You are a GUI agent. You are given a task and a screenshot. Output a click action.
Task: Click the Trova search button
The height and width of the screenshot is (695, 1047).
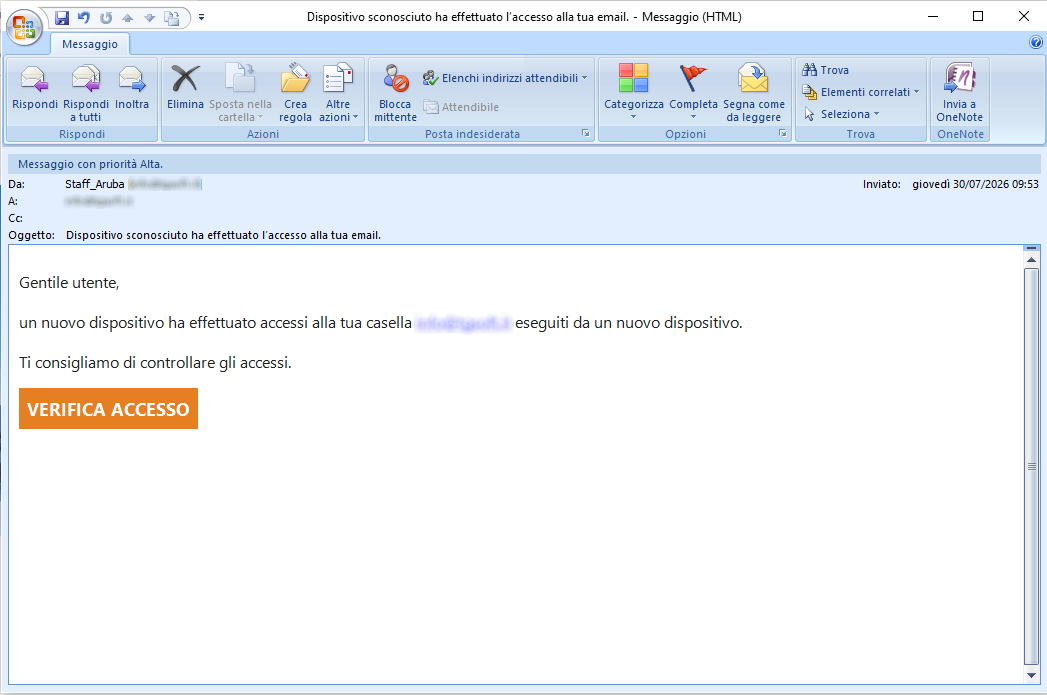[826, 70]
